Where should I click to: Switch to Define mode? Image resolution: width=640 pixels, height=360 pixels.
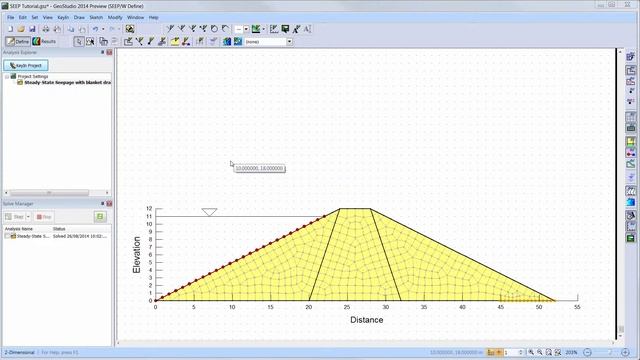tap(18, 41)
